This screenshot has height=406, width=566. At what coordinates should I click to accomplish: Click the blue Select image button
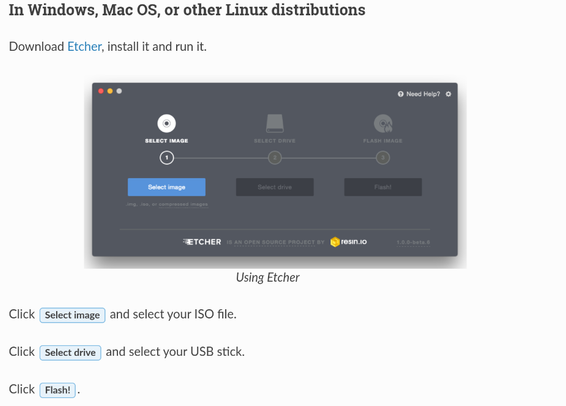(166, 187)
